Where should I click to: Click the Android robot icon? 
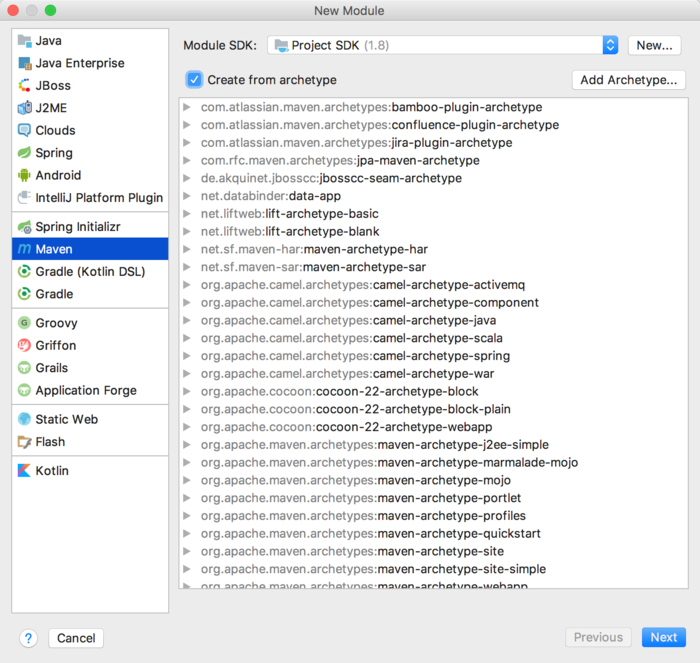pos(24,175)
